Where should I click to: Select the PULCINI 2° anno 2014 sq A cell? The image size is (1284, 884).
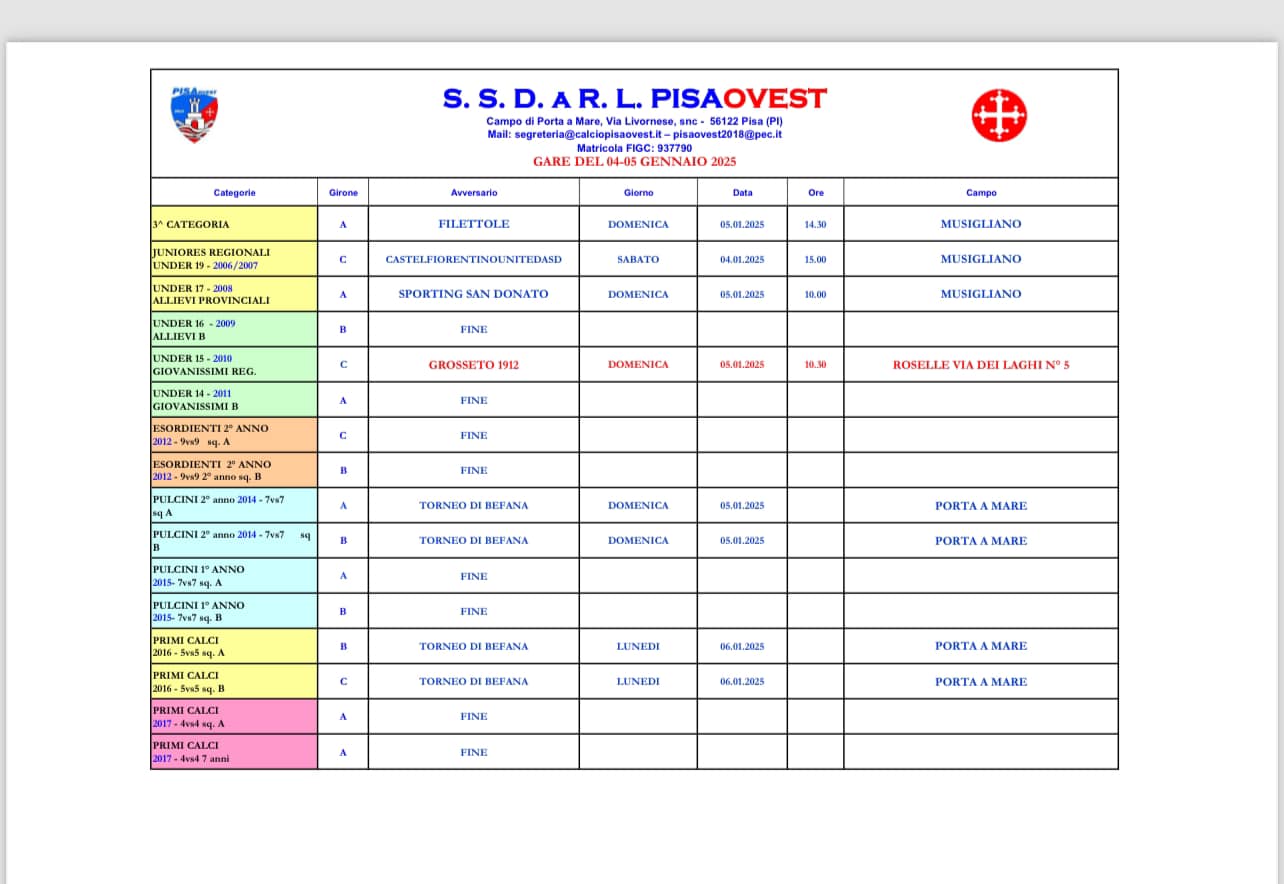click(234, 505)
